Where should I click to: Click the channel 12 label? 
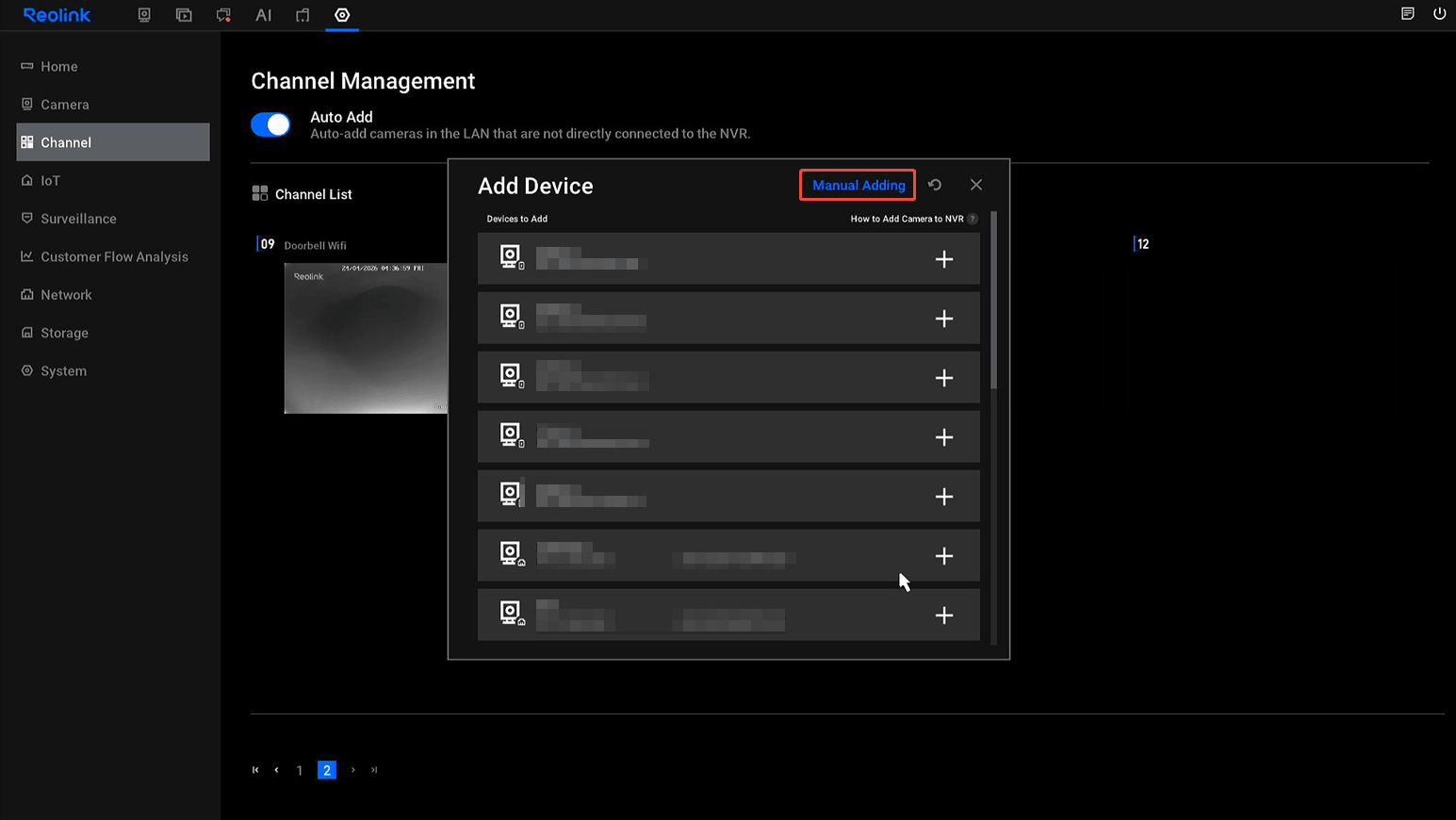(x=1142, y=244)
